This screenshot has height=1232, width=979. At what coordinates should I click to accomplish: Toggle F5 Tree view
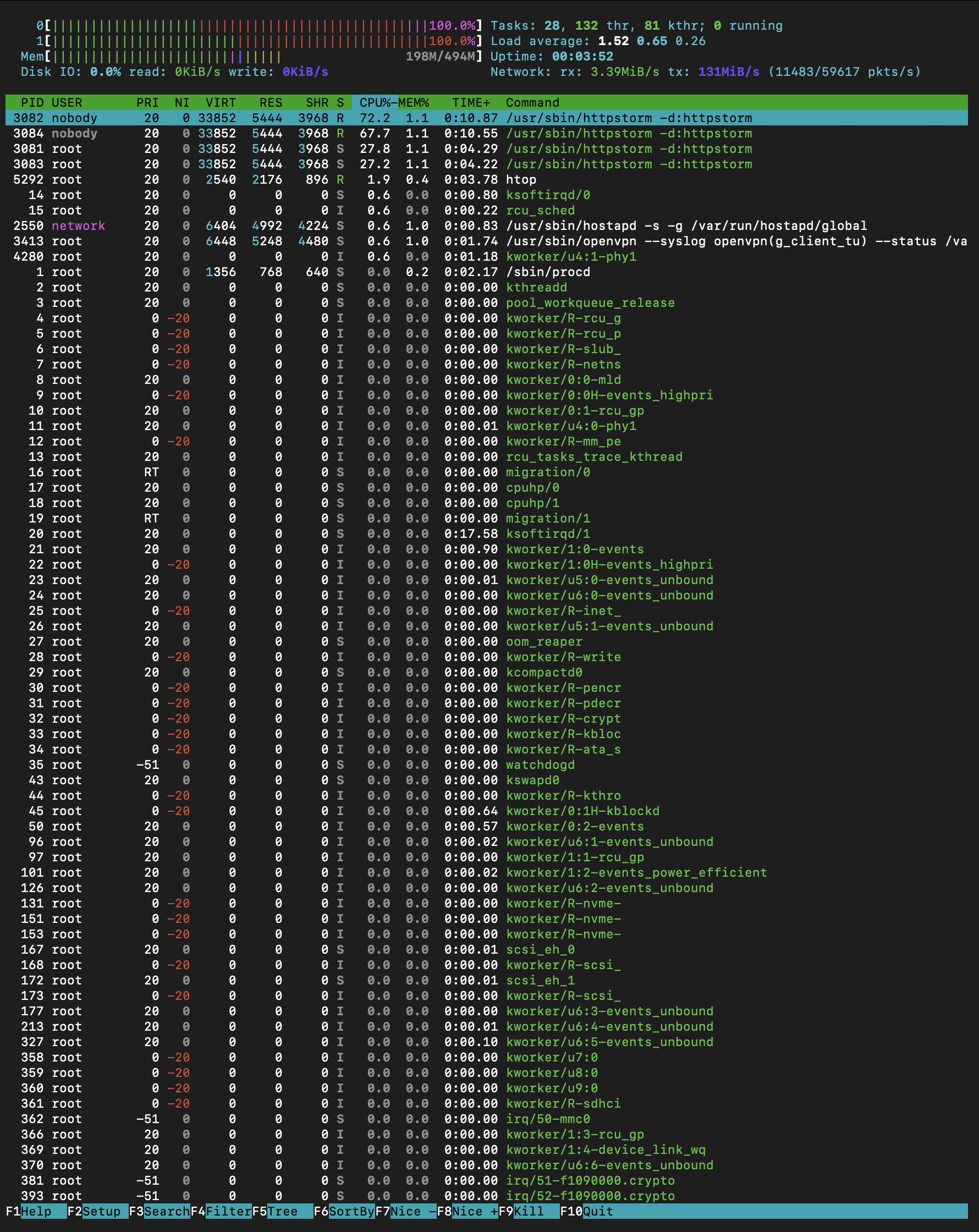click(282, 1211)
